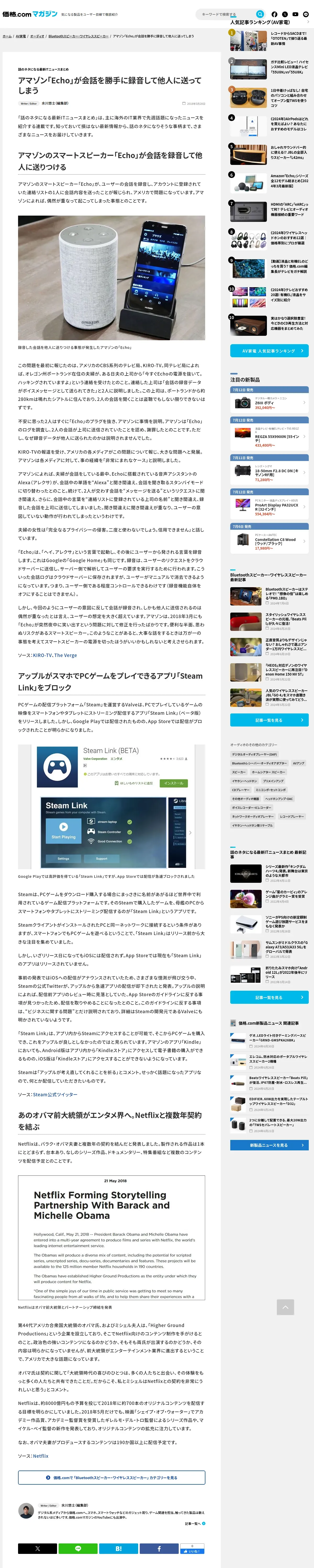Click chevron next to 人気記事ランキング heading
Screen dimensions: 314x1568
click(x=308, y=22)
